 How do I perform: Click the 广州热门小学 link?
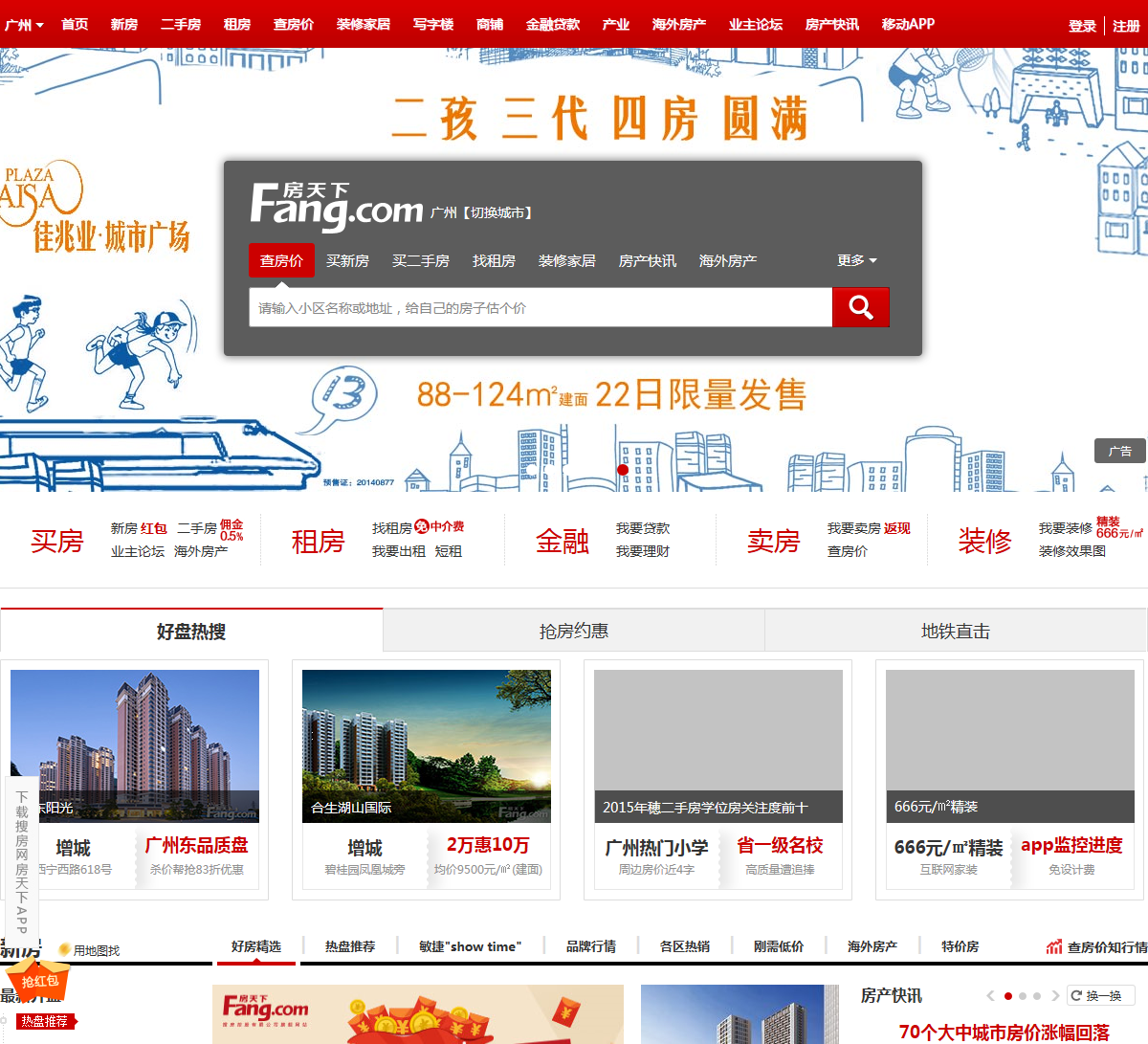[656, 848]
